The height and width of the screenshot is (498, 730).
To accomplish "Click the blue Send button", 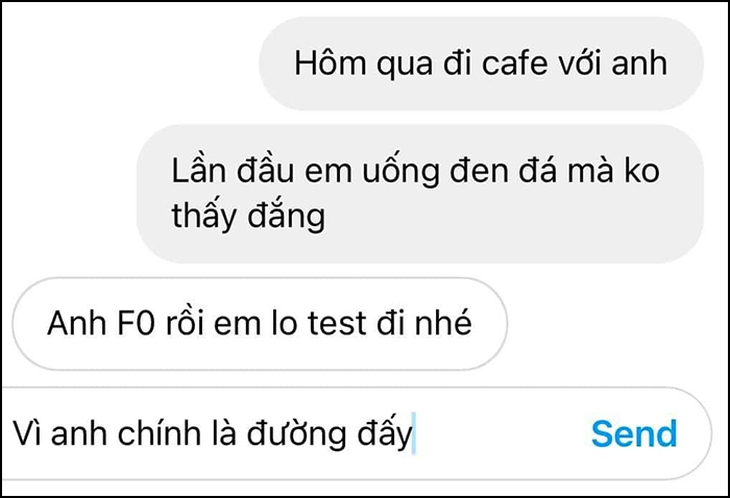I will (x=634, y=433).
